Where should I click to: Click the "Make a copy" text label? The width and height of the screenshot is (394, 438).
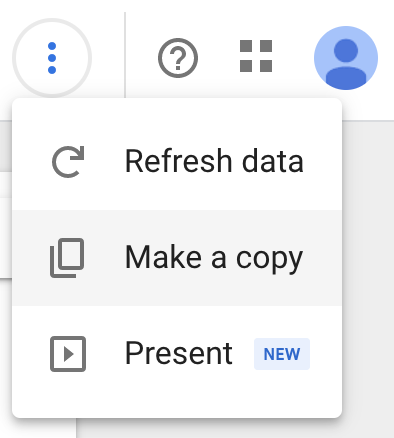tap(214, 258)
